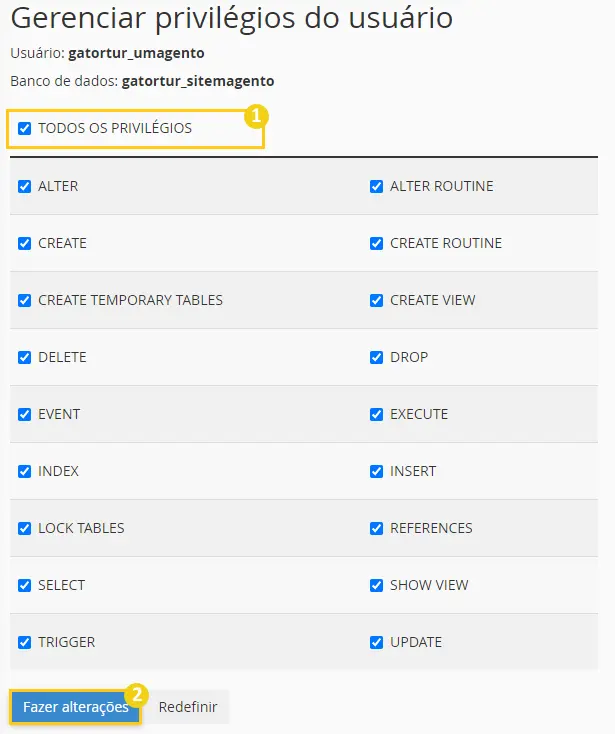Uncheck LOCK TABLES privilege
Screen dimensions: 615x734
[24, 528]
